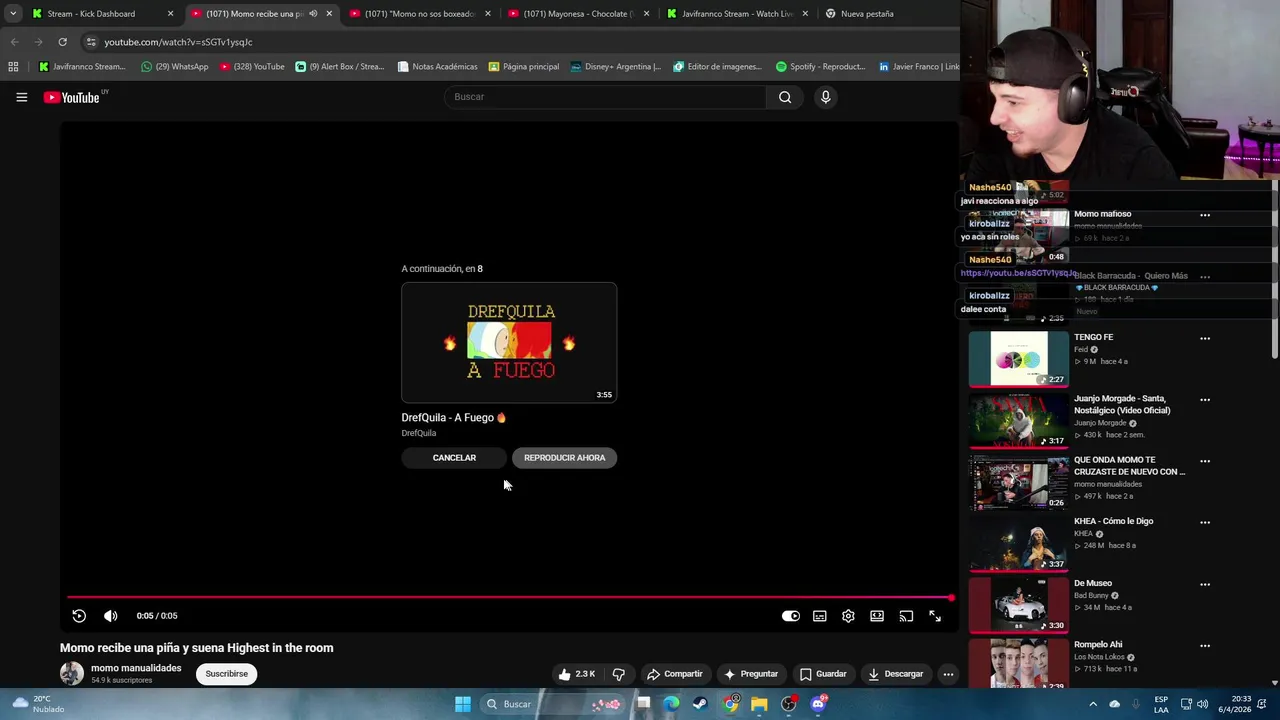Screen dimensions: 1280x720
Task: Enter full screen mode
Action: pos(935,616)
